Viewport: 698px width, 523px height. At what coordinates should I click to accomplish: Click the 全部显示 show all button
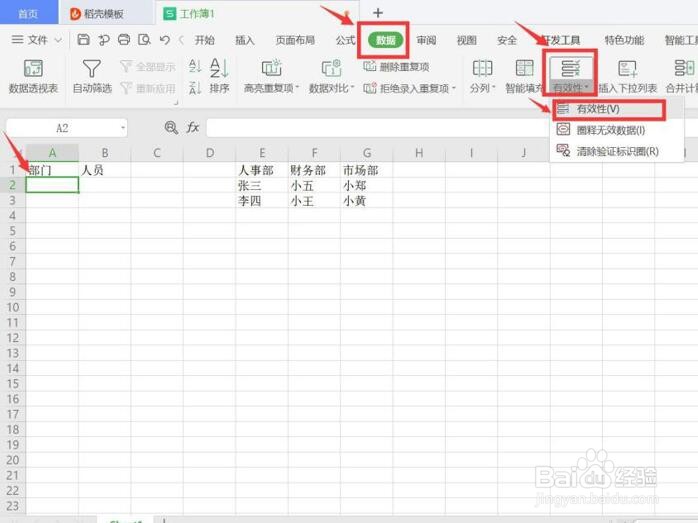(x=148, y=67)
